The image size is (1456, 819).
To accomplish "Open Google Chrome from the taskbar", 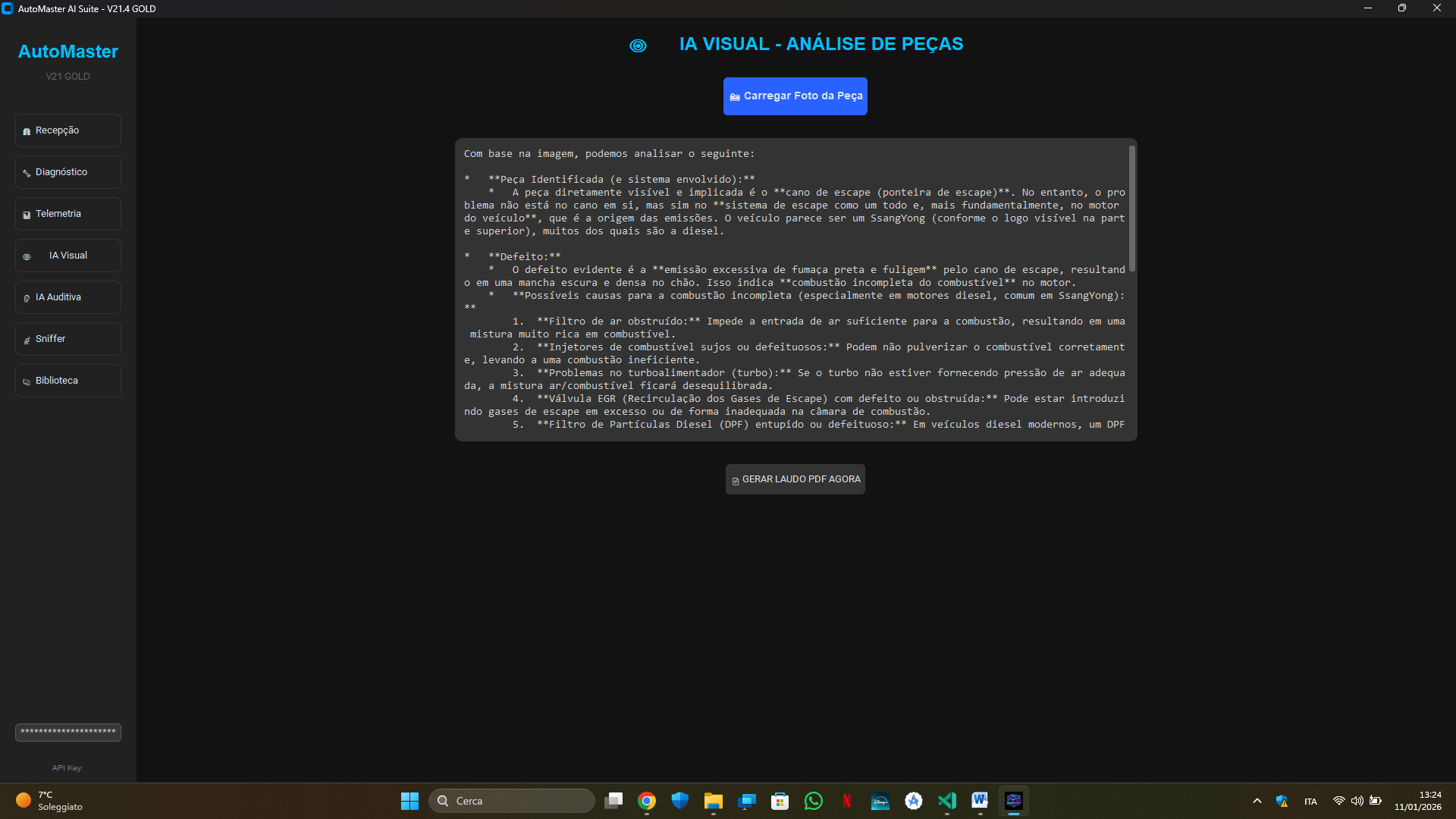I will coord(647,801).
